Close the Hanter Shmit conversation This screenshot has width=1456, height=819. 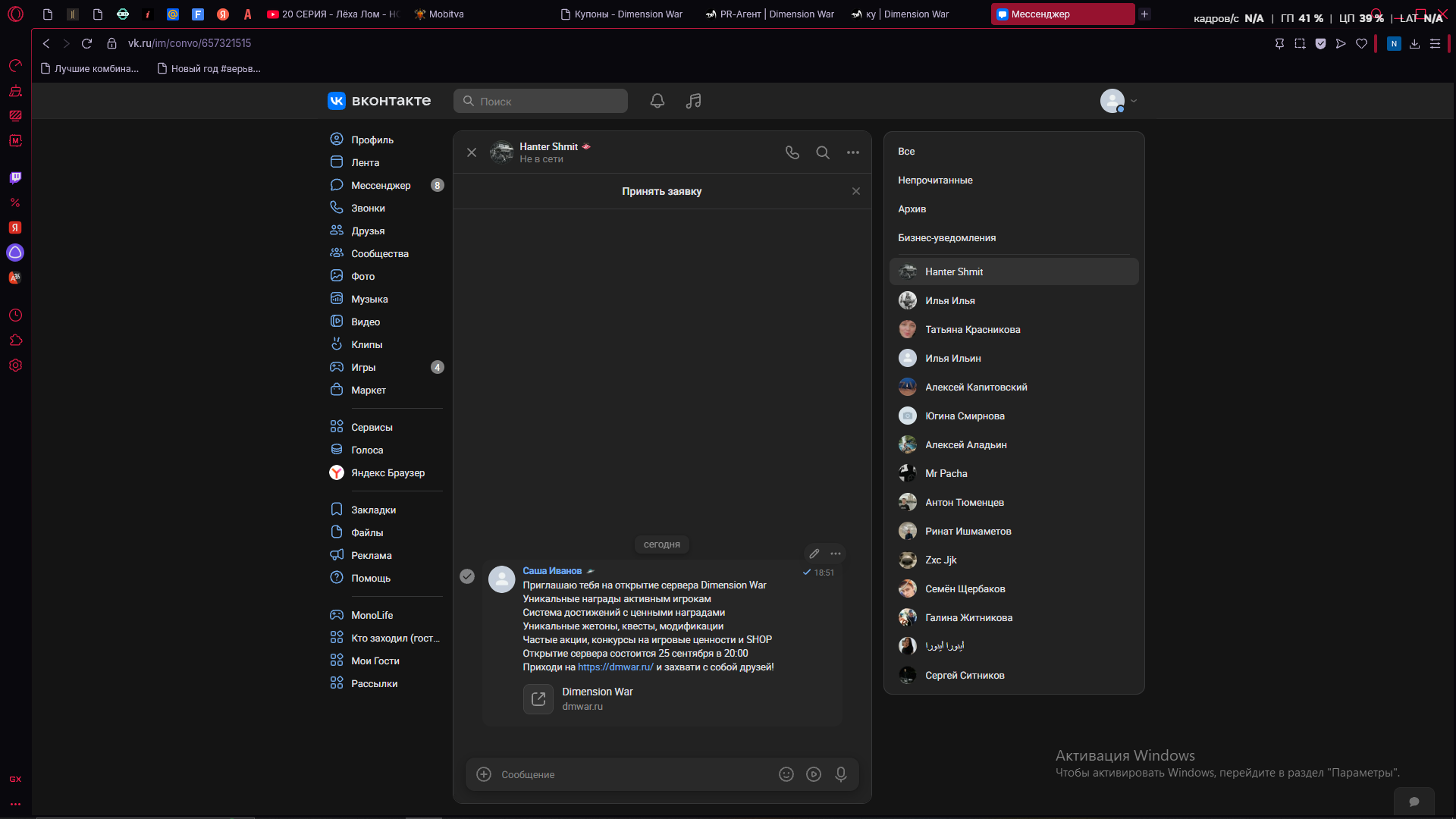[x=472, y=152]
